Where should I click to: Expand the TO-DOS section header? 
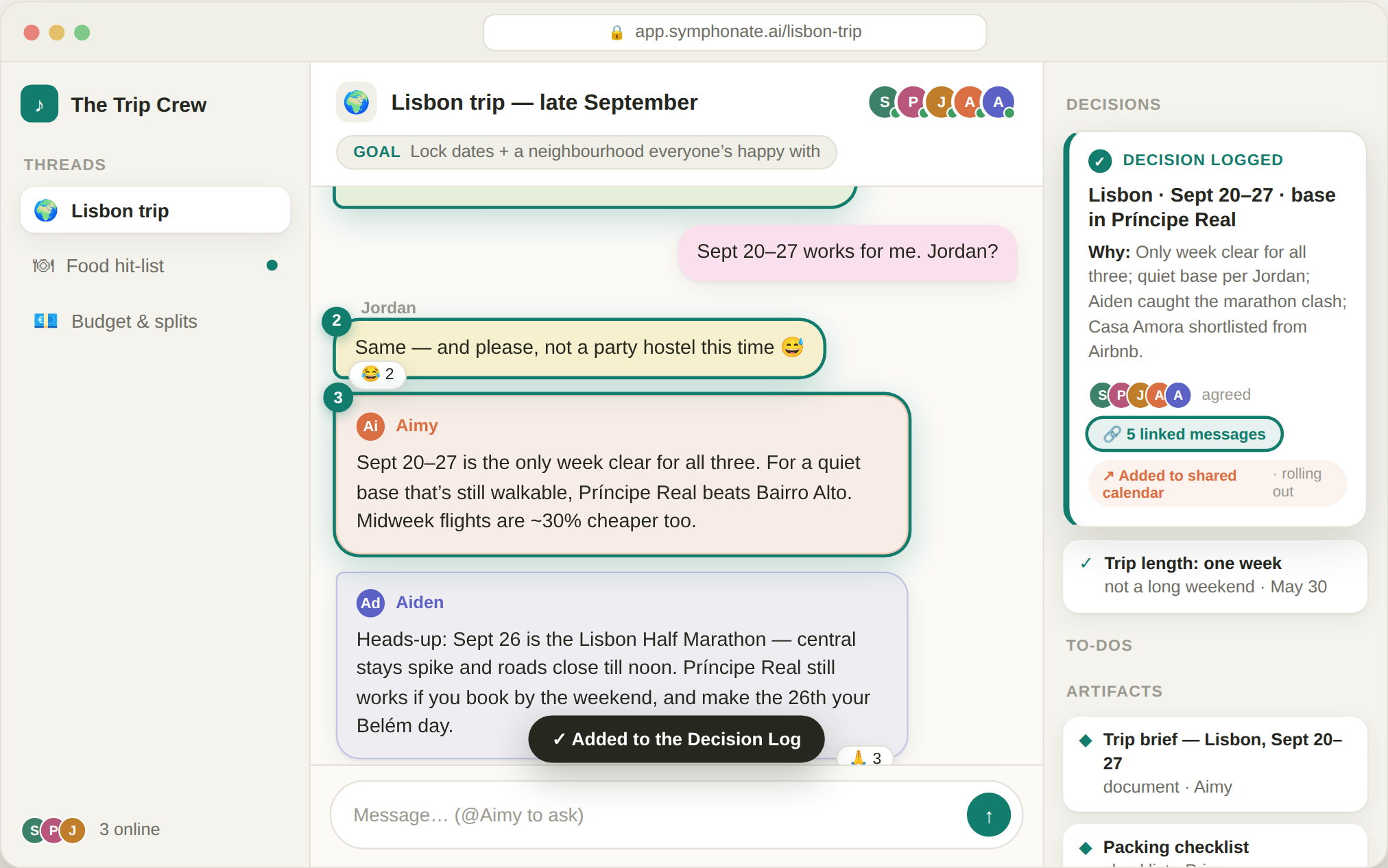coord(1099,645)
